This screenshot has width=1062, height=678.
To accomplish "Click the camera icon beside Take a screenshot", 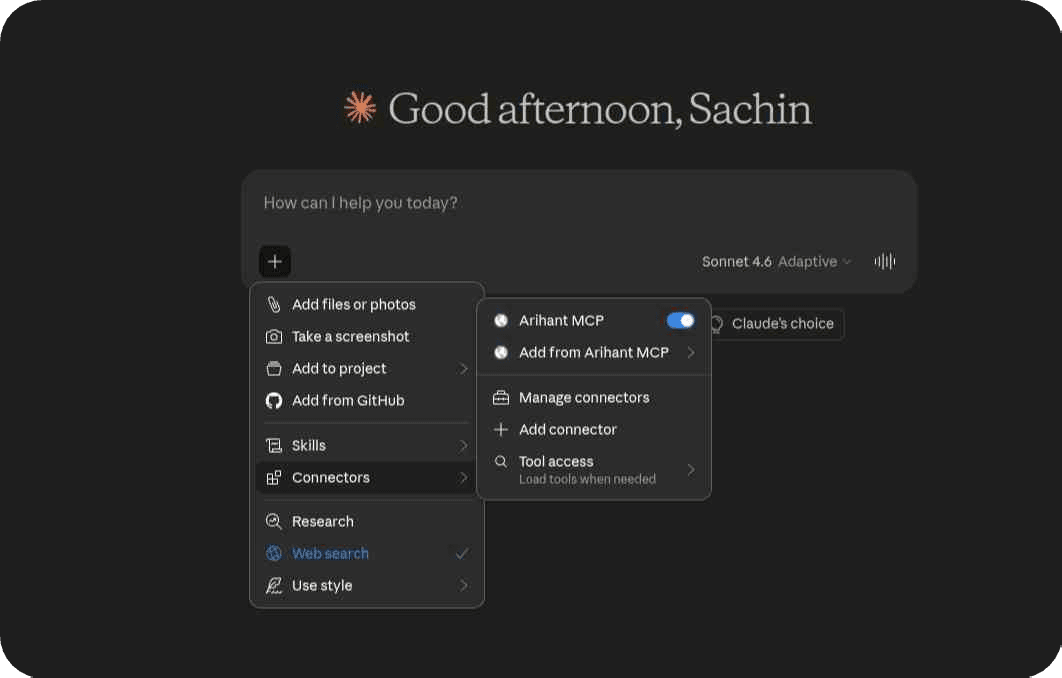I will [x=274, y=337].
